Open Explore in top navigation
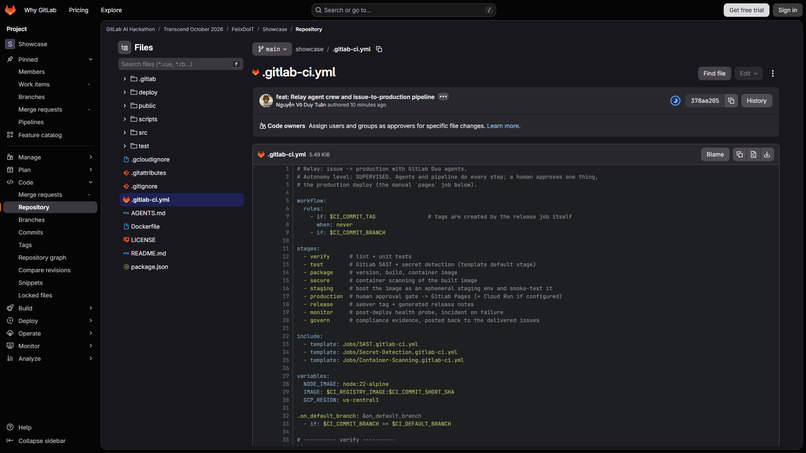The image size is (806, 453). 112,10
